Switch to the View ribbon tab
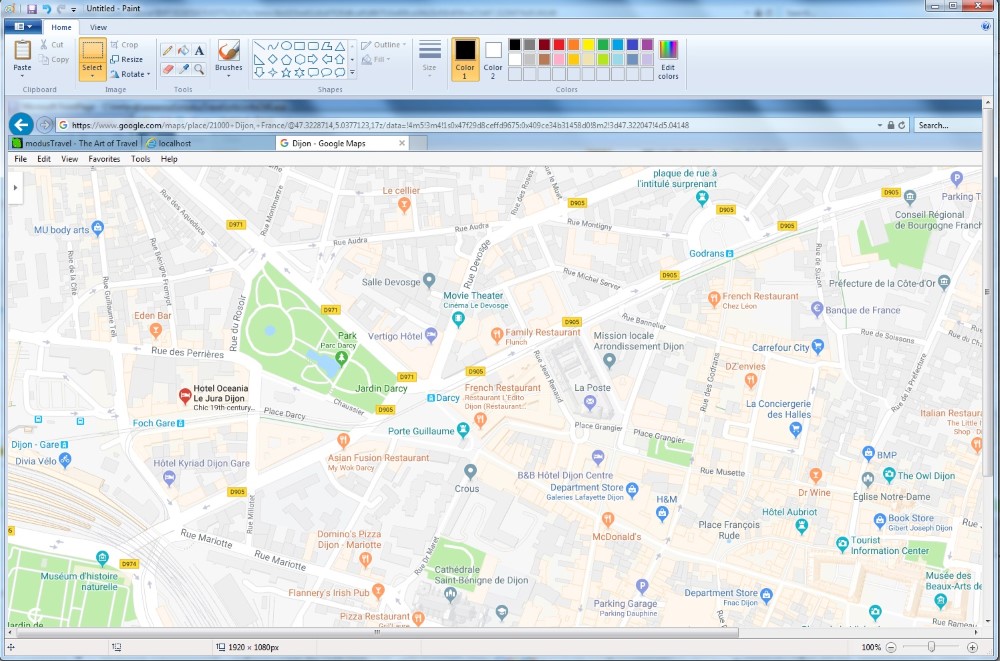 click(x=98, y=27)
